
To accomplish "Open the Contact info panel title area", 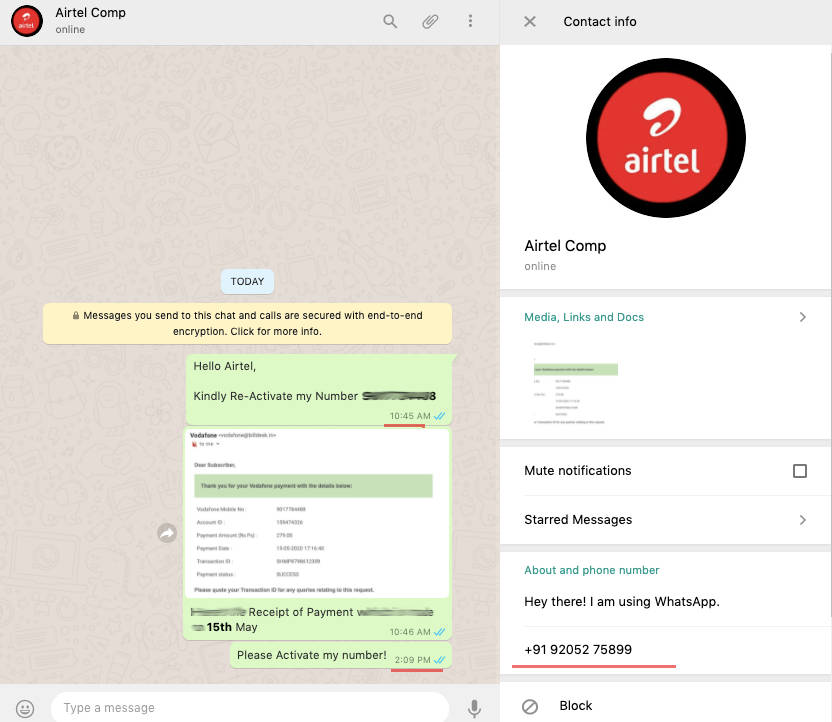I will click(x=600, y=21).
